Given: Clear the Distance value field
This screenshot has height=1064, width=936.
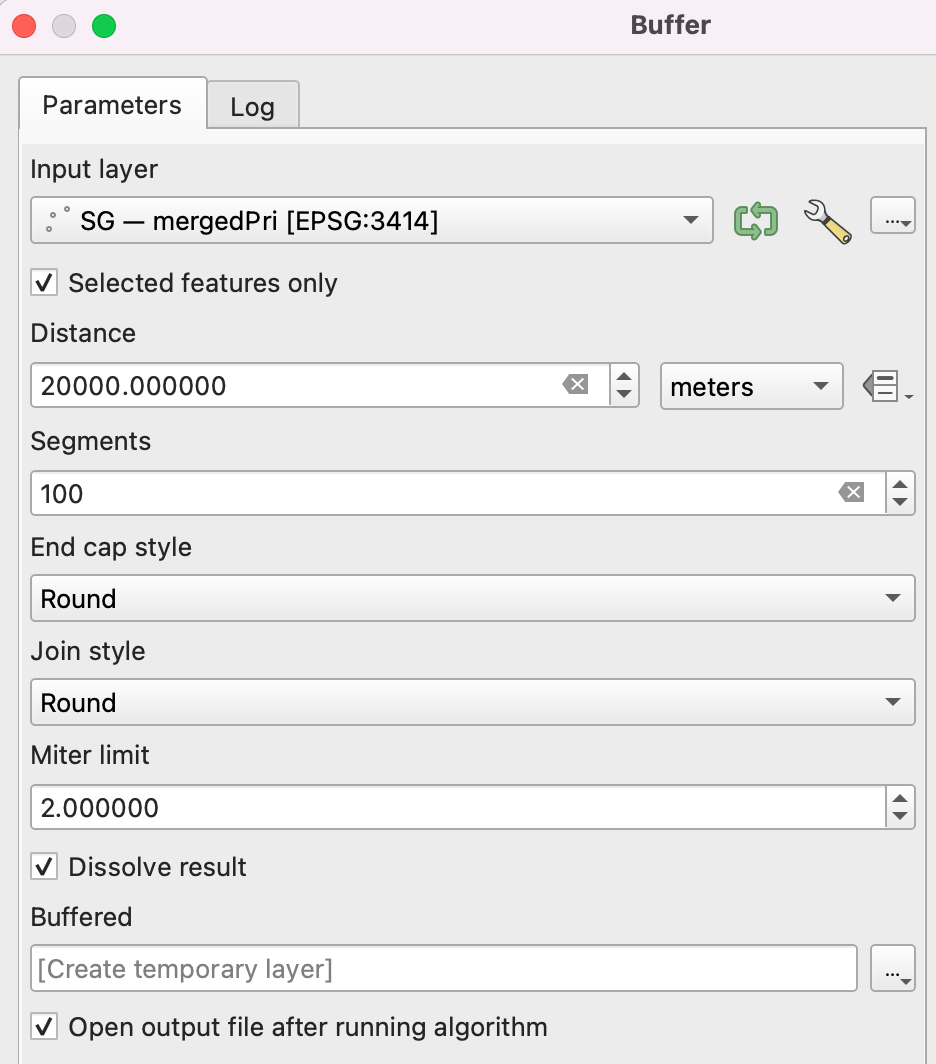Looking at the screenshot, I should [x=576, y=385].
